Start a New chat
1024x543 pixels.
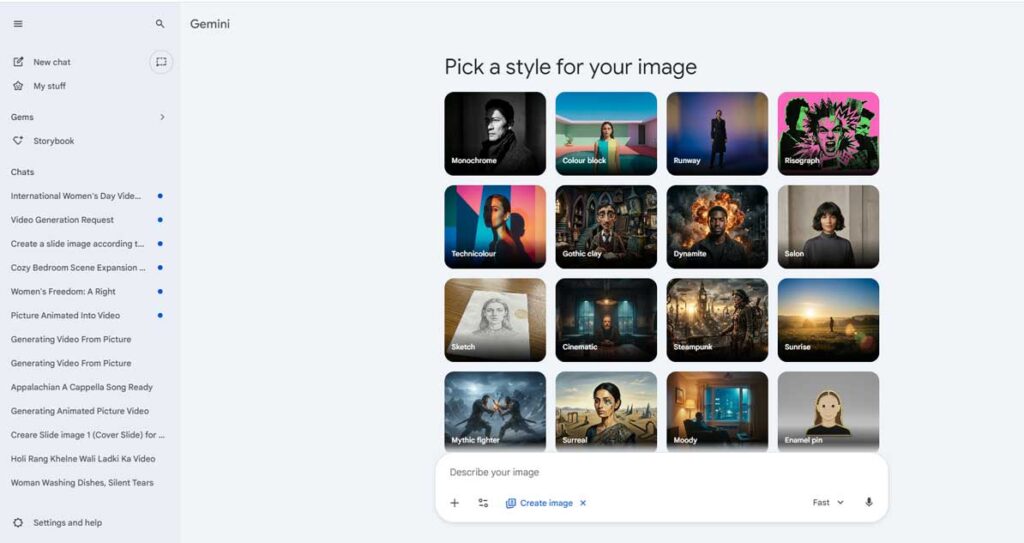tap(51, 62)
